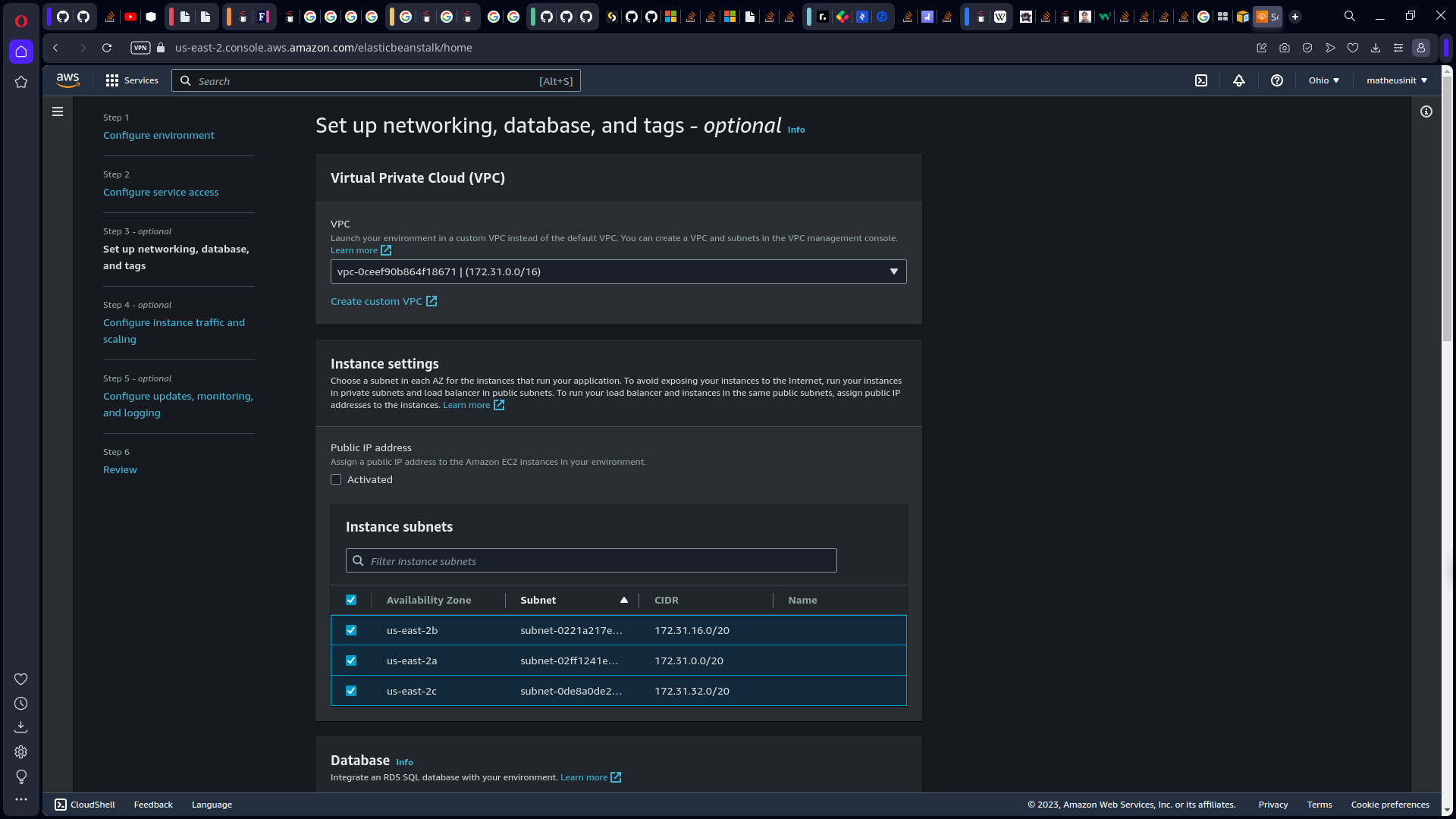
Task: Open the Ohio region dropdown
Action: [1323, 80]
